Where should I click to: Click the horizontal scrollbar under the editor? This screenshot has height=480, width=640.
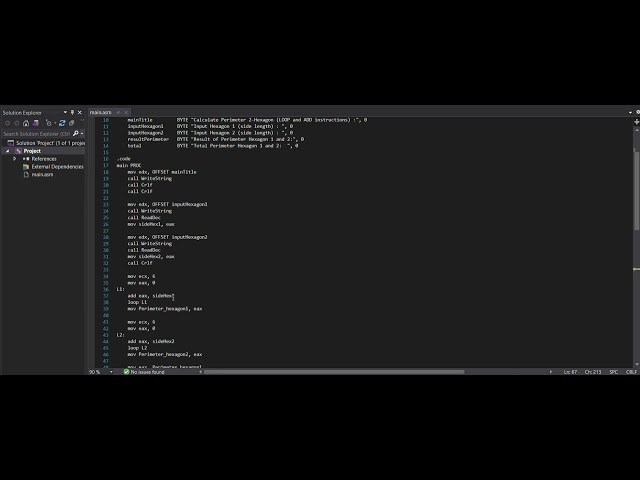[334, 372]
